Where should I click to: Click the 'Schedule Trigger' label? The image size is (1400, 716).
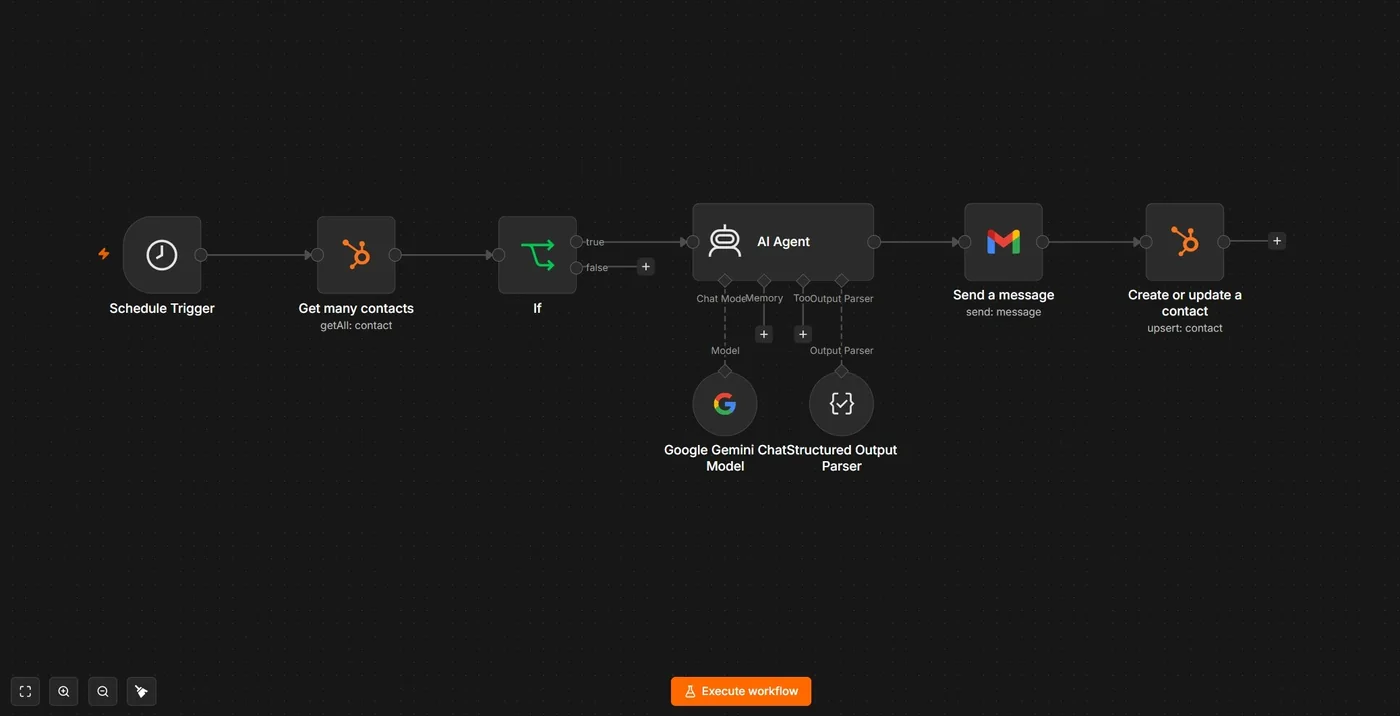point(162,308)
